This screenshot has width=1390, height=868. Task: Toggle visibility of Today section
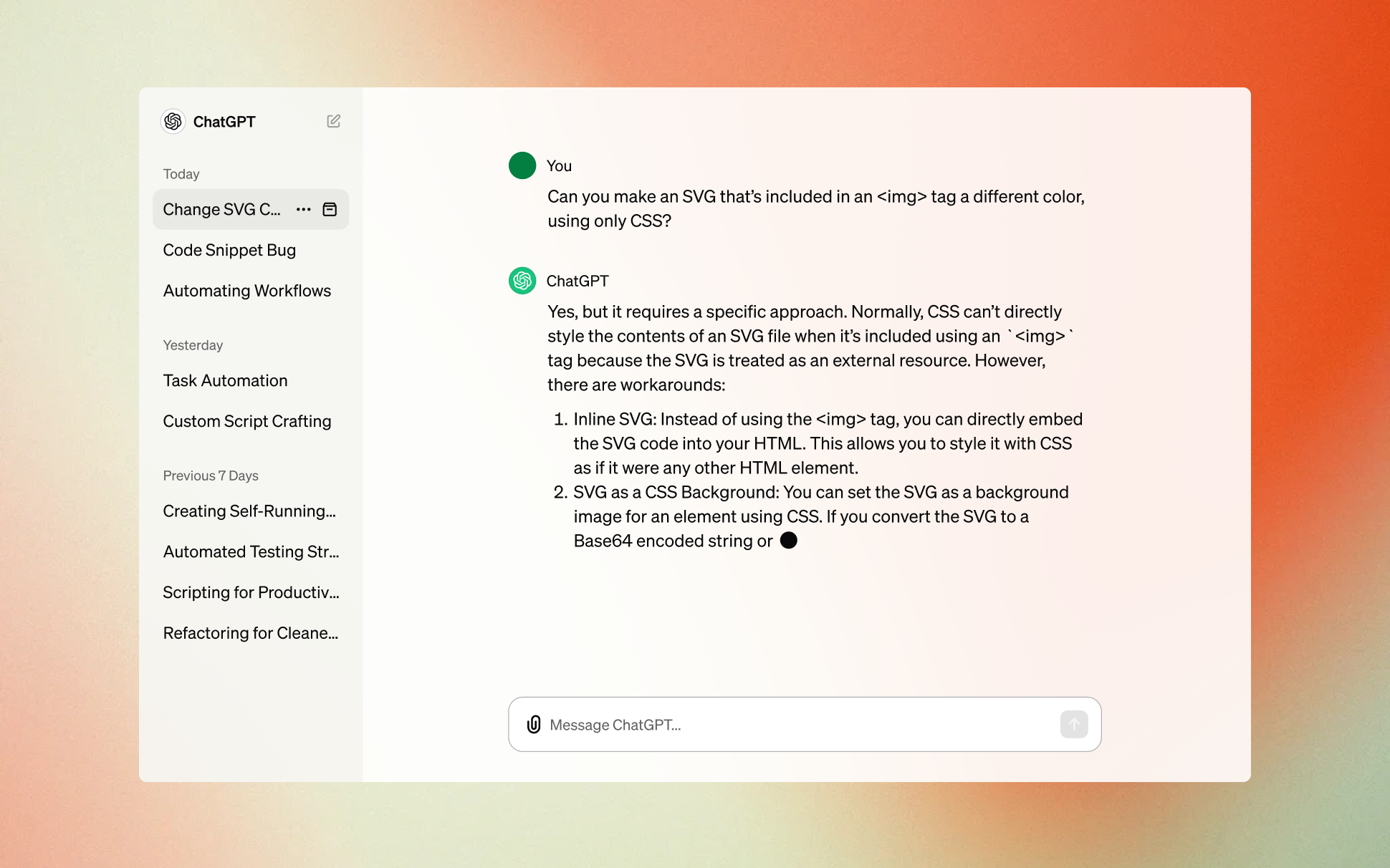point(182,173)
